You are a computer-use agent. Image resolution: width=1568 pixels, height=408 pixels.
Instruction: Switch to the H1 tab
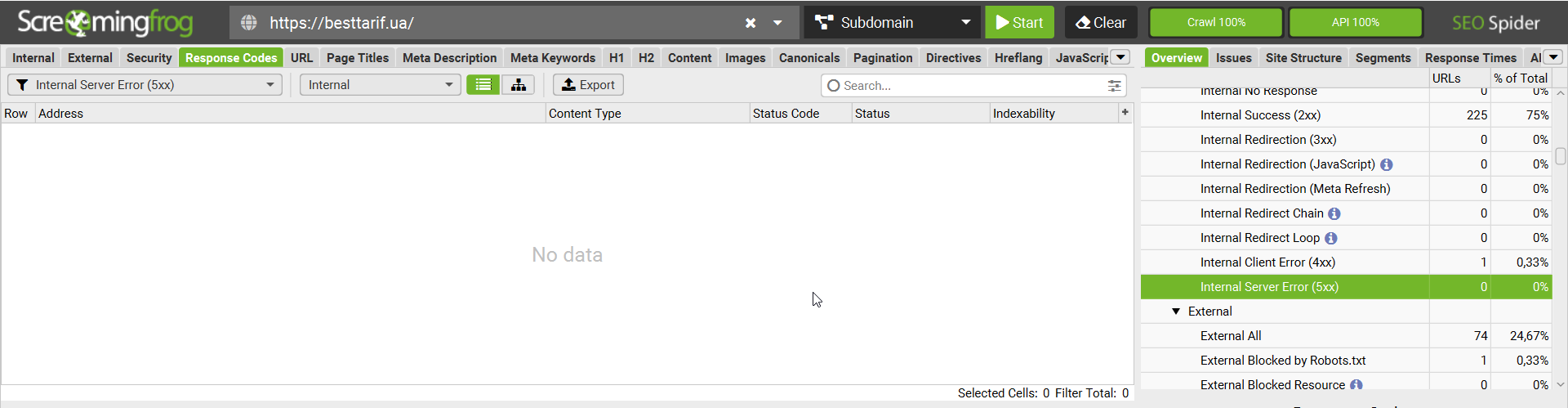click(617, 57)
